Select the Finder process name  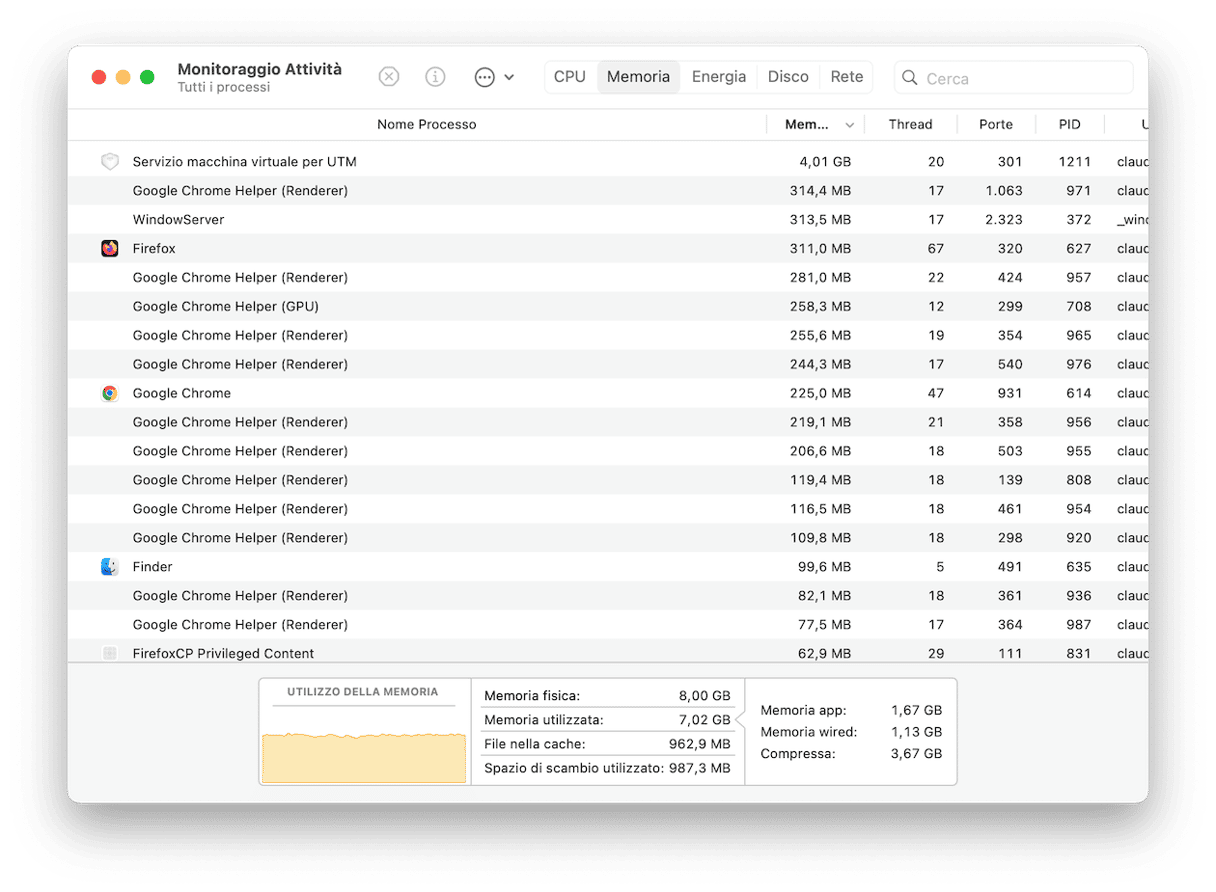pos(153,567)
